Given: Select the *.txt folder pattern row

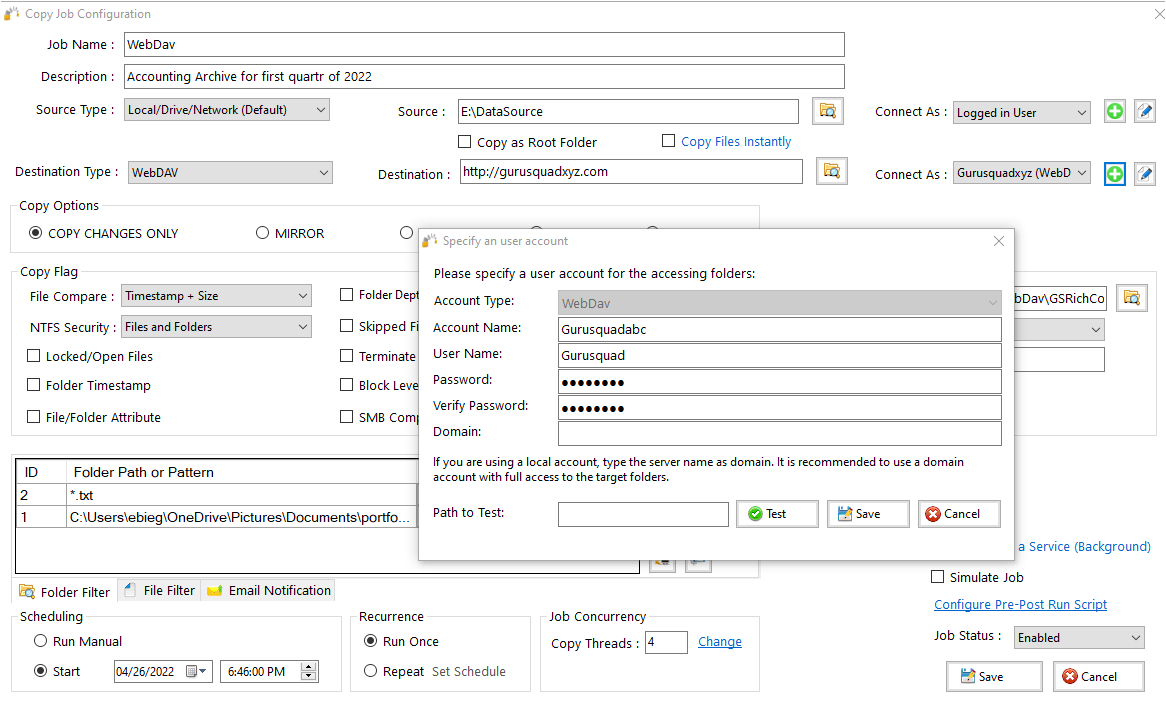Looking at the screenshot, I should pos(216,495).
